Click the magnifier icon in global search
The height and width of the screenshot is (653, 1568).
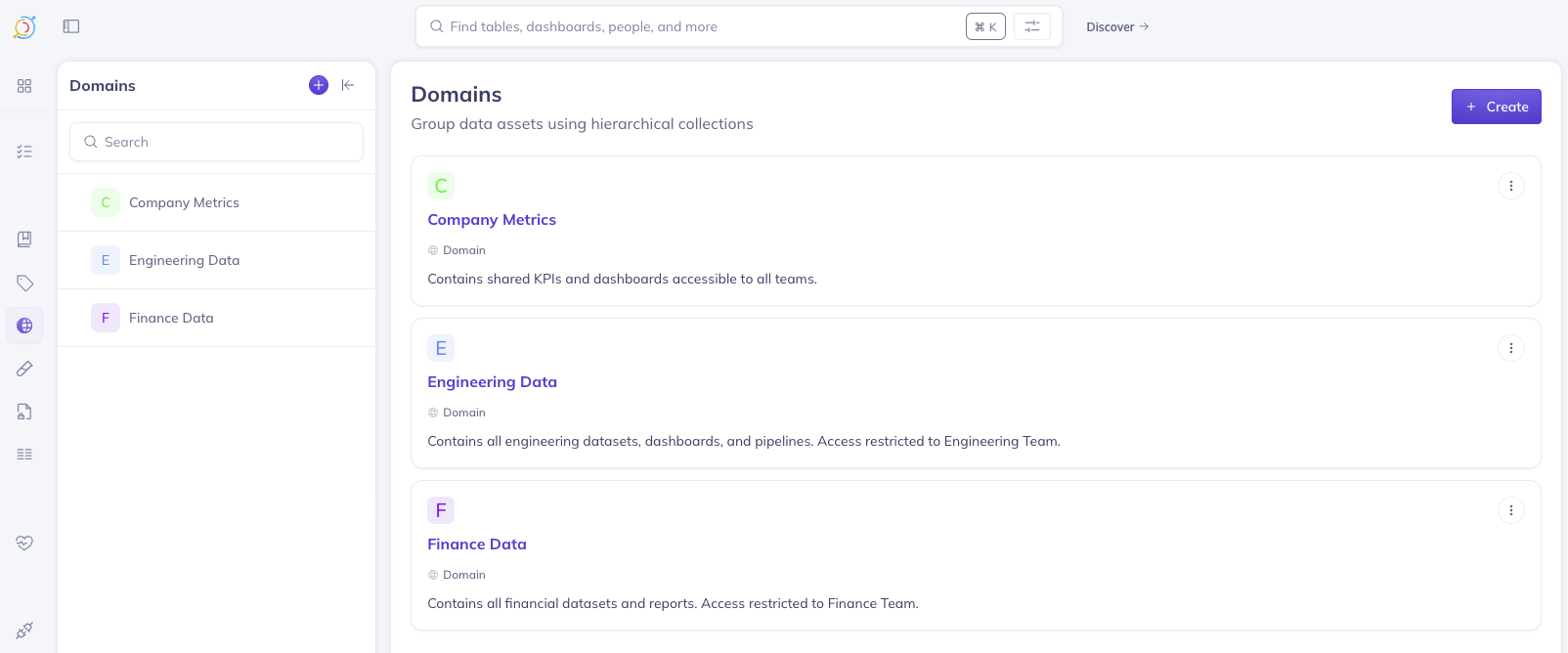(x=437, y=26)
